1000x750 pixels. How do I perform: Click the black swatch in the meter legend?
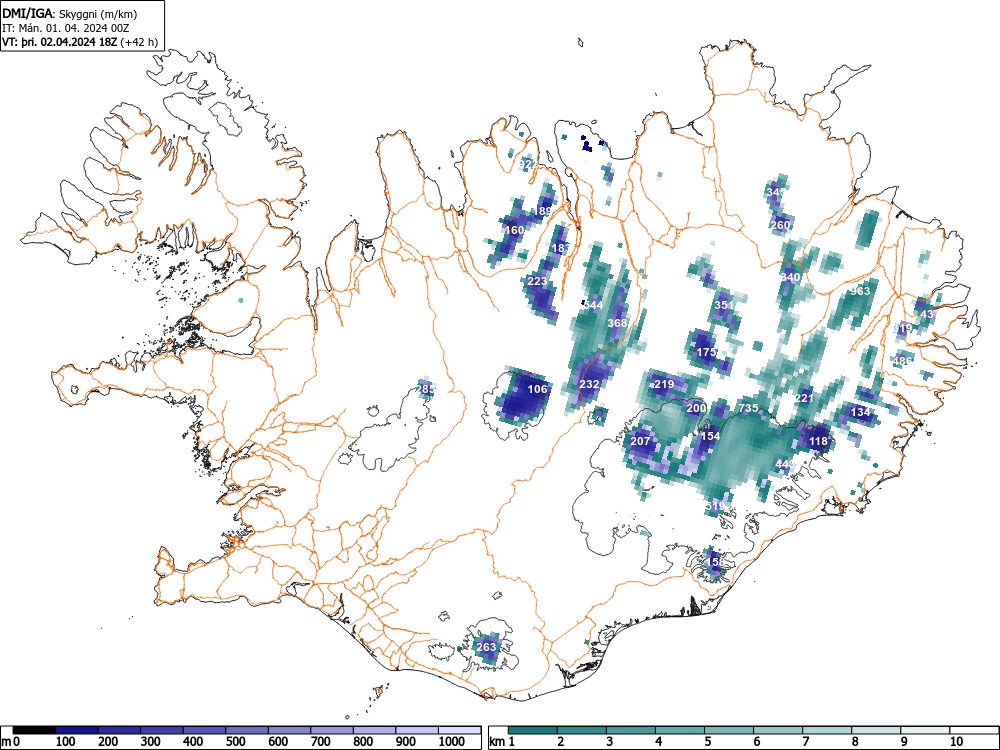tap(34, 730)
